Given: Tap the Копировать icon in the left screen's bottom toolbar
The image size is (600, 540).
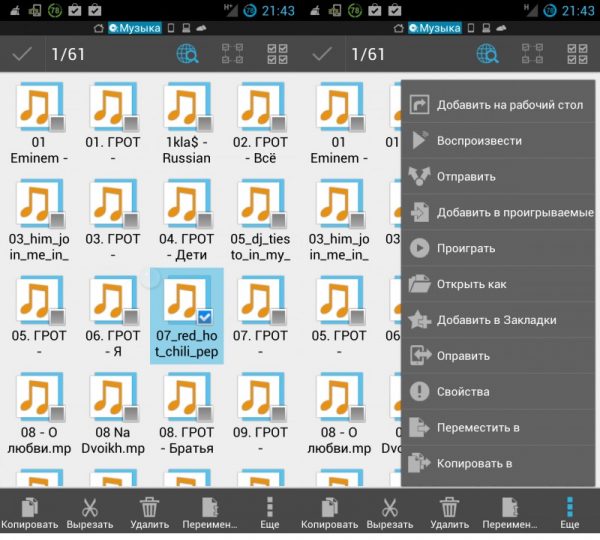Looking at the screenshot, I should pyautogui.click(x=29, y=509).
